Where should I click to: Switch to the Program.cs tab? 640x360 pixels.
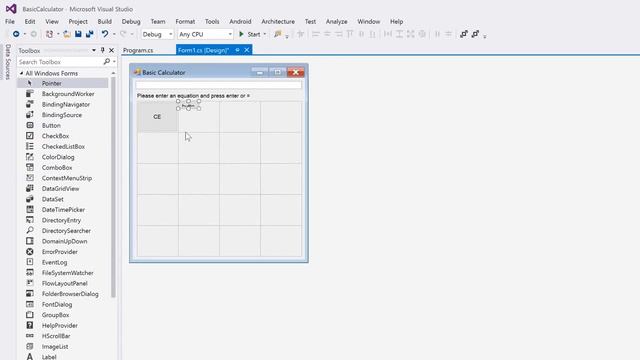(138, 50)
